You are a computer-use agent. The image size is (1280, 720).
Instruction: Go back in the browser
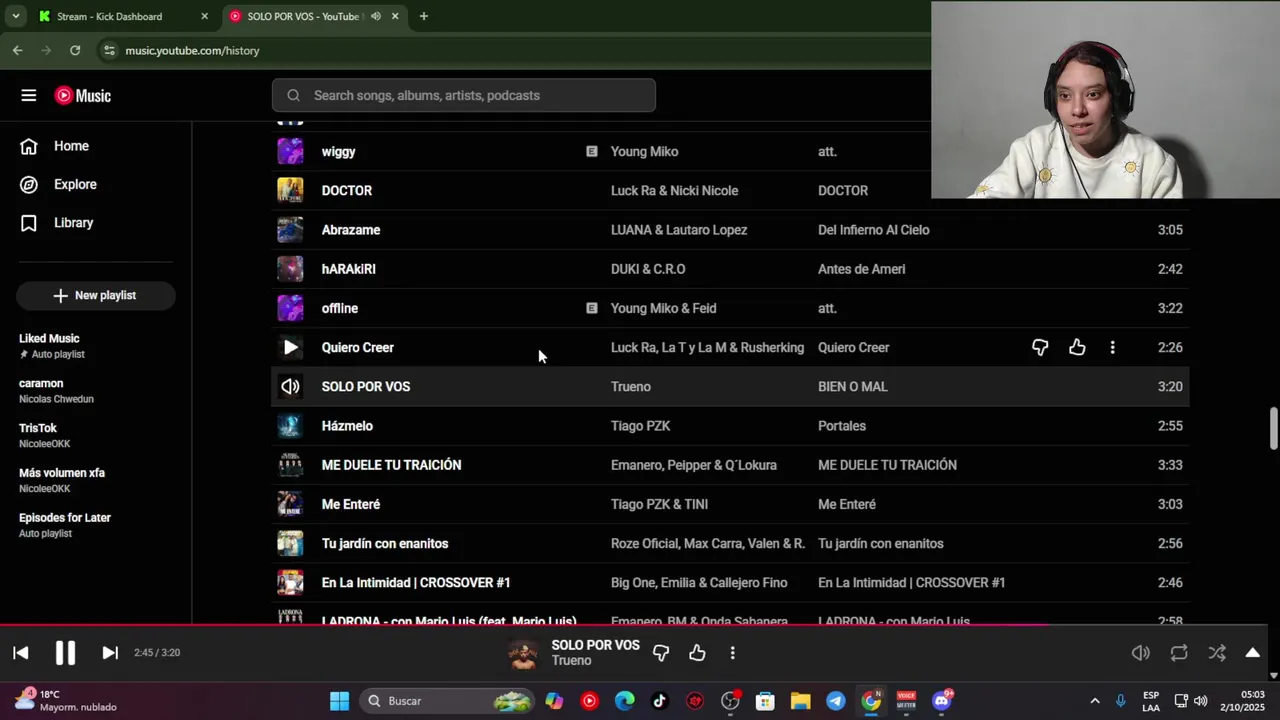(x=17, y=50)
